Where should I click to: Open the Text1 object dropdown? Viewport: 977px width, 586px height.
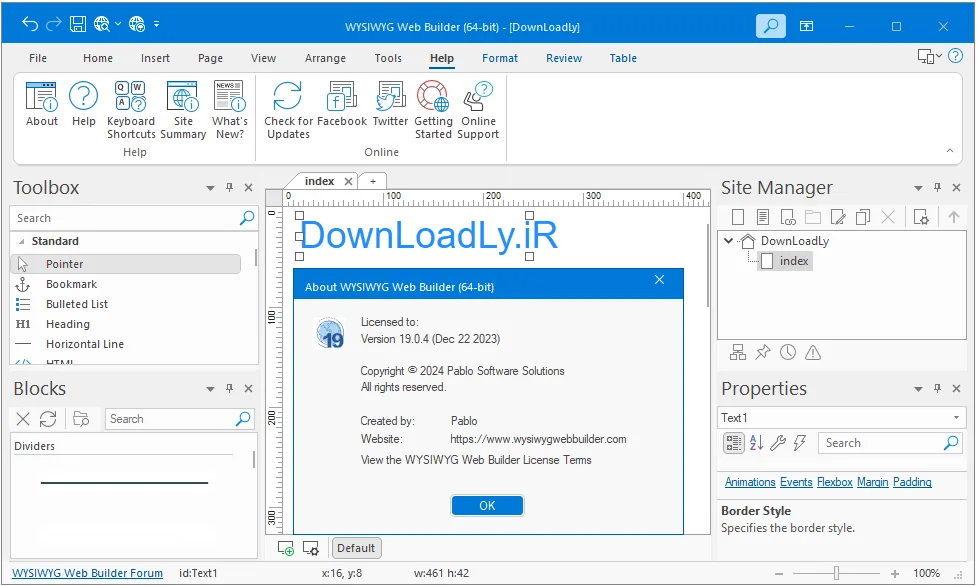(x=956, y=418)
